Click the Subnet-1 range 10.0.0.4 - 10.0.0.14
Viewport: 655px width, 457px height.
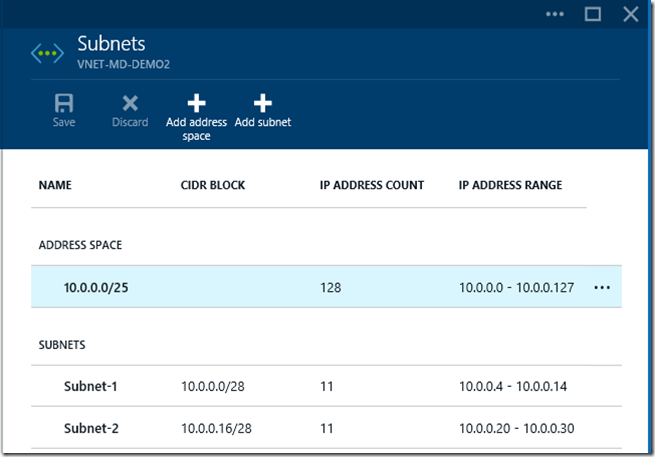coord(515,385)
